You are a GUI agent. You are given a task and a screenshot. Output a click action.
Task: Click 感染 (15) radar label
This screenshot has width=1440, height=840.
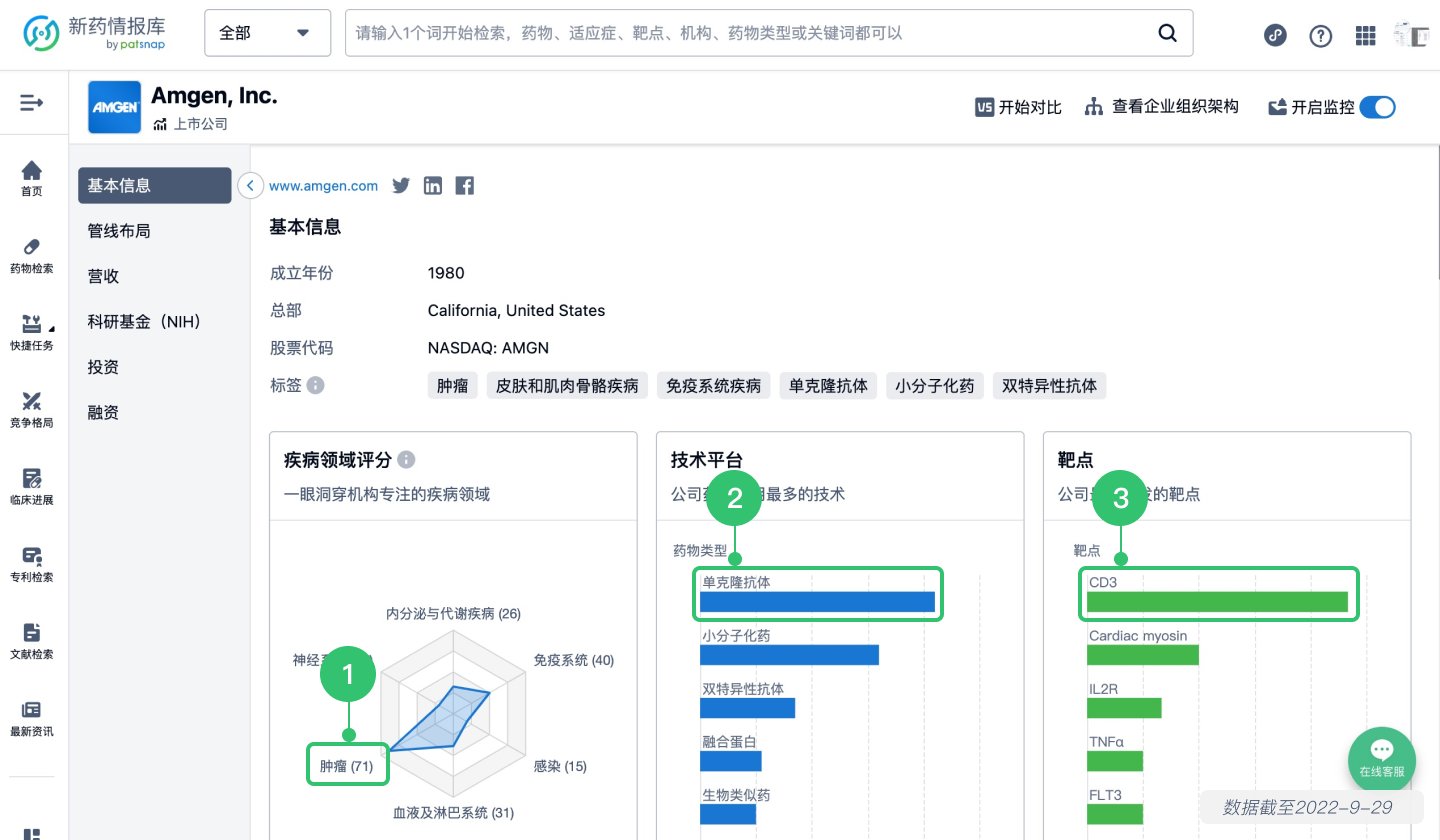tap(560, 767)
